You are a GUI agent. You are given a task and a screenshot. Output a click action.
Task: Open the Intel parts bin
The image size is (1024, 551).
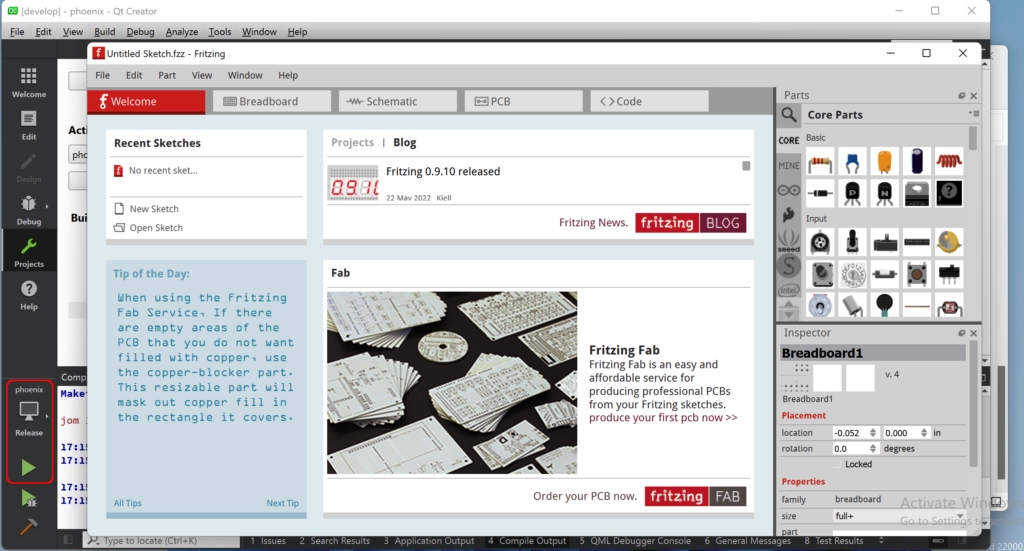789,290
